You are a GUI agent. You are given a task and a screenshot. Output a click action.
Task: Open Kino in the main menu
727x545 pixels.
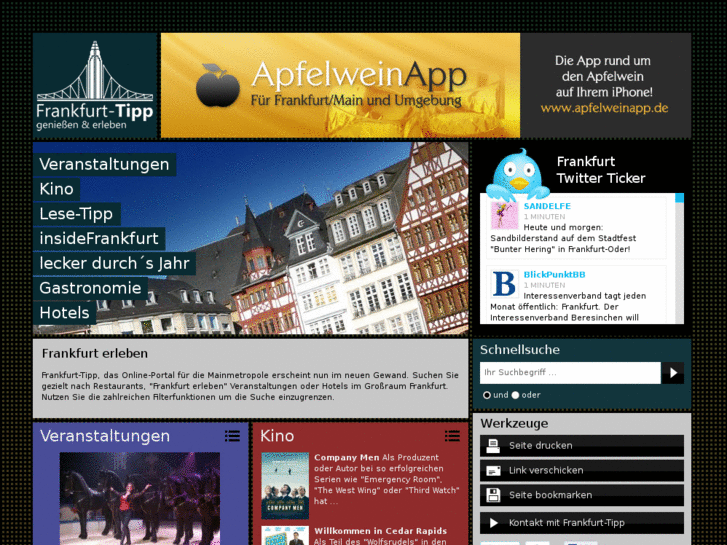(57, 189)
